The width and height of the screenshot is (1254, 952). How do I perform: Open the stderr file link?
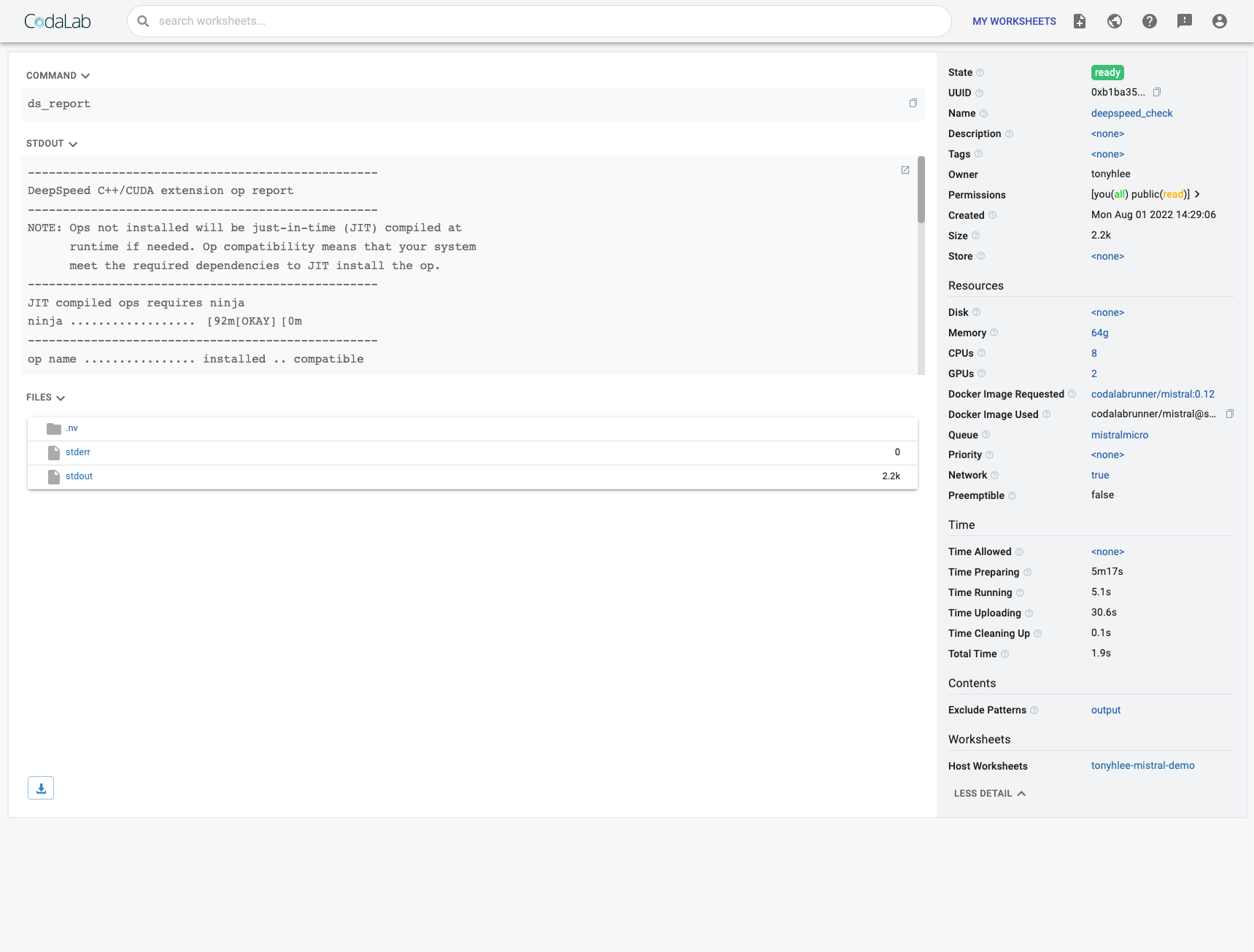(78, 452)
